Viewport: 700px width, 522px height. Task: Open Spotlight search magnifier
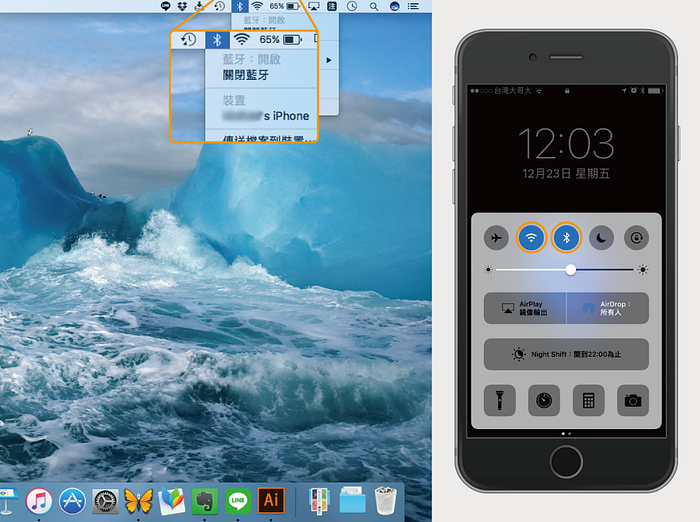374,6
